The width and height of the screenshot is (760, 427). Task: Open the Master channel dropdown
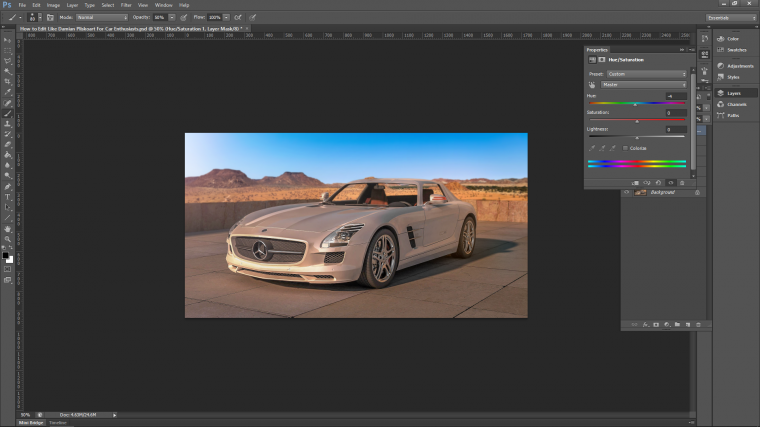click(x=644, y=85)
